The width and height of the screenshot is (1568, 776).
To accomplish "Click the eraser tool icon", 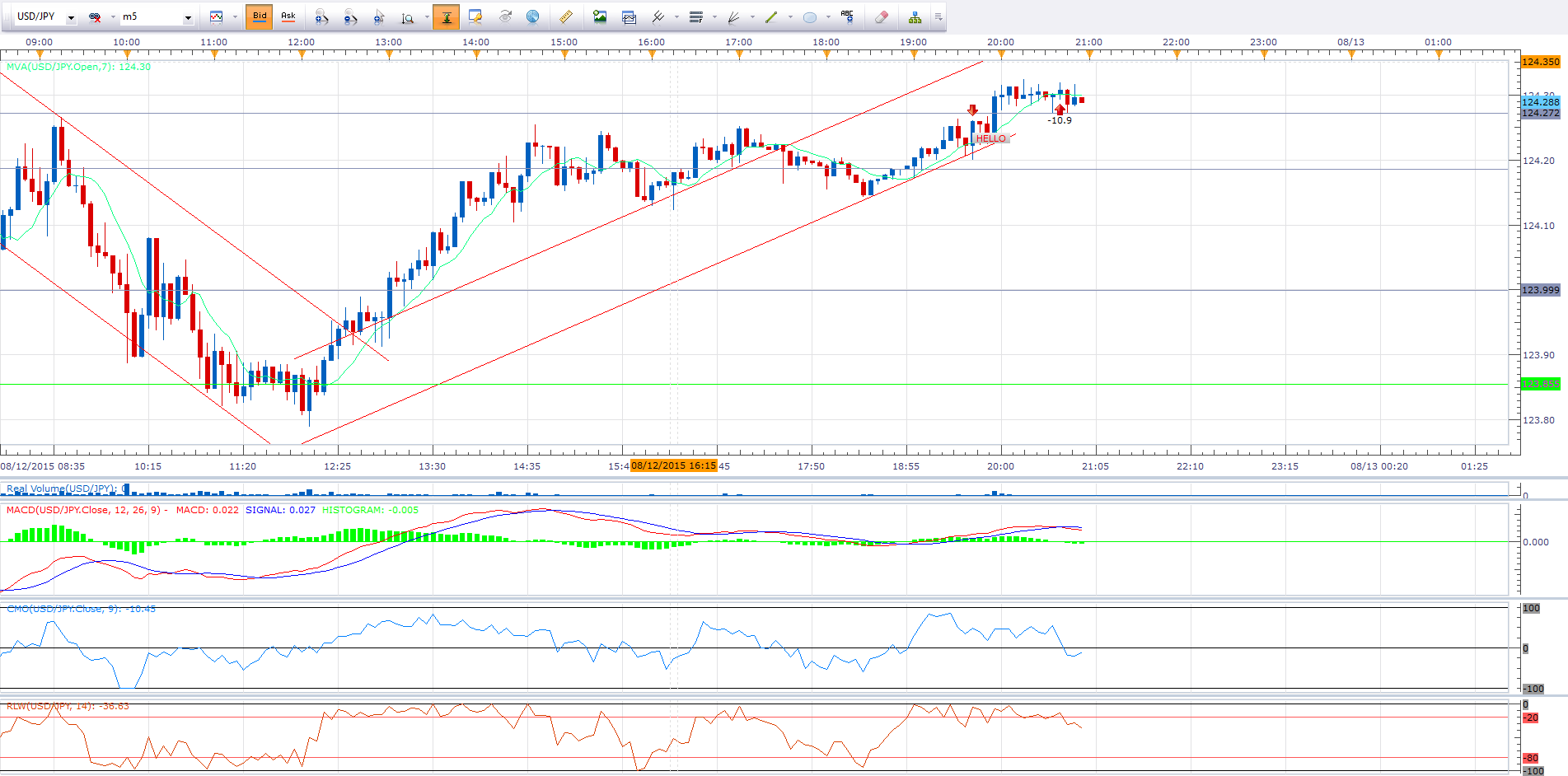I will pyautogui.click(x=881, y=17).
